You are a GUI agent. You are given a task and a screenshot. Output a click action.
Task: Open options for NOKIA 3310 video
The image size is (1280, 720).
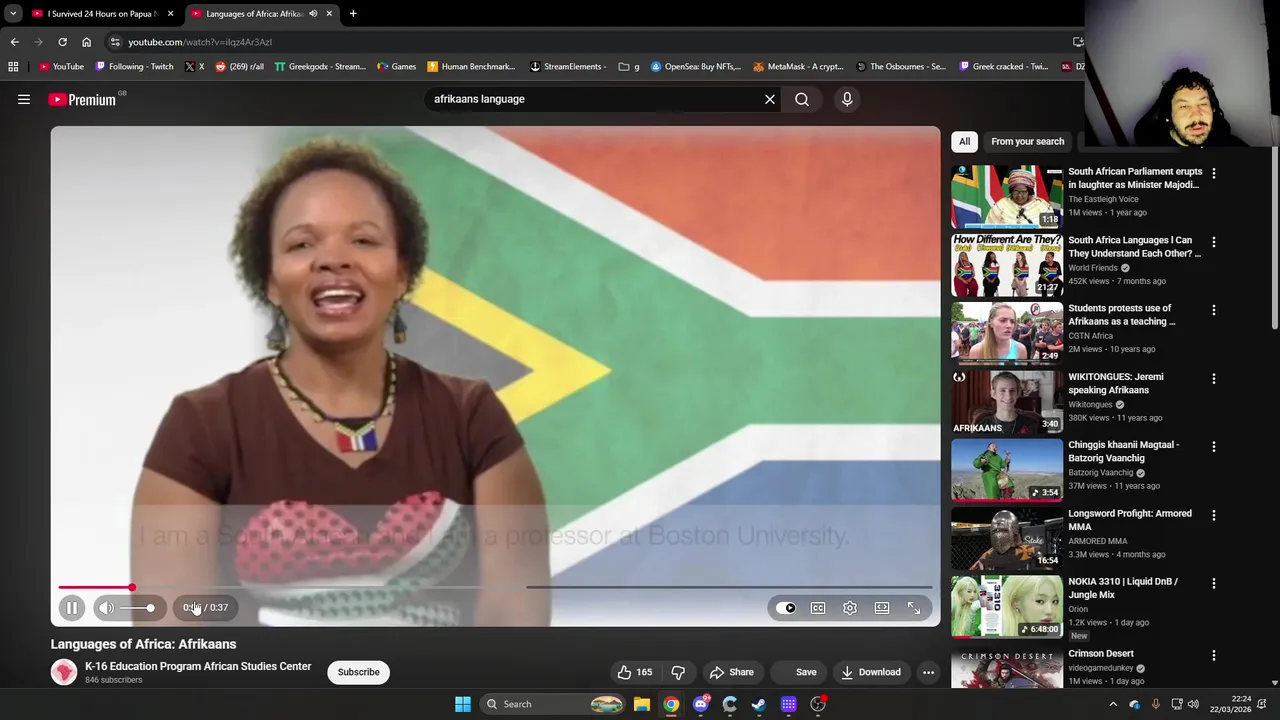1214,583
